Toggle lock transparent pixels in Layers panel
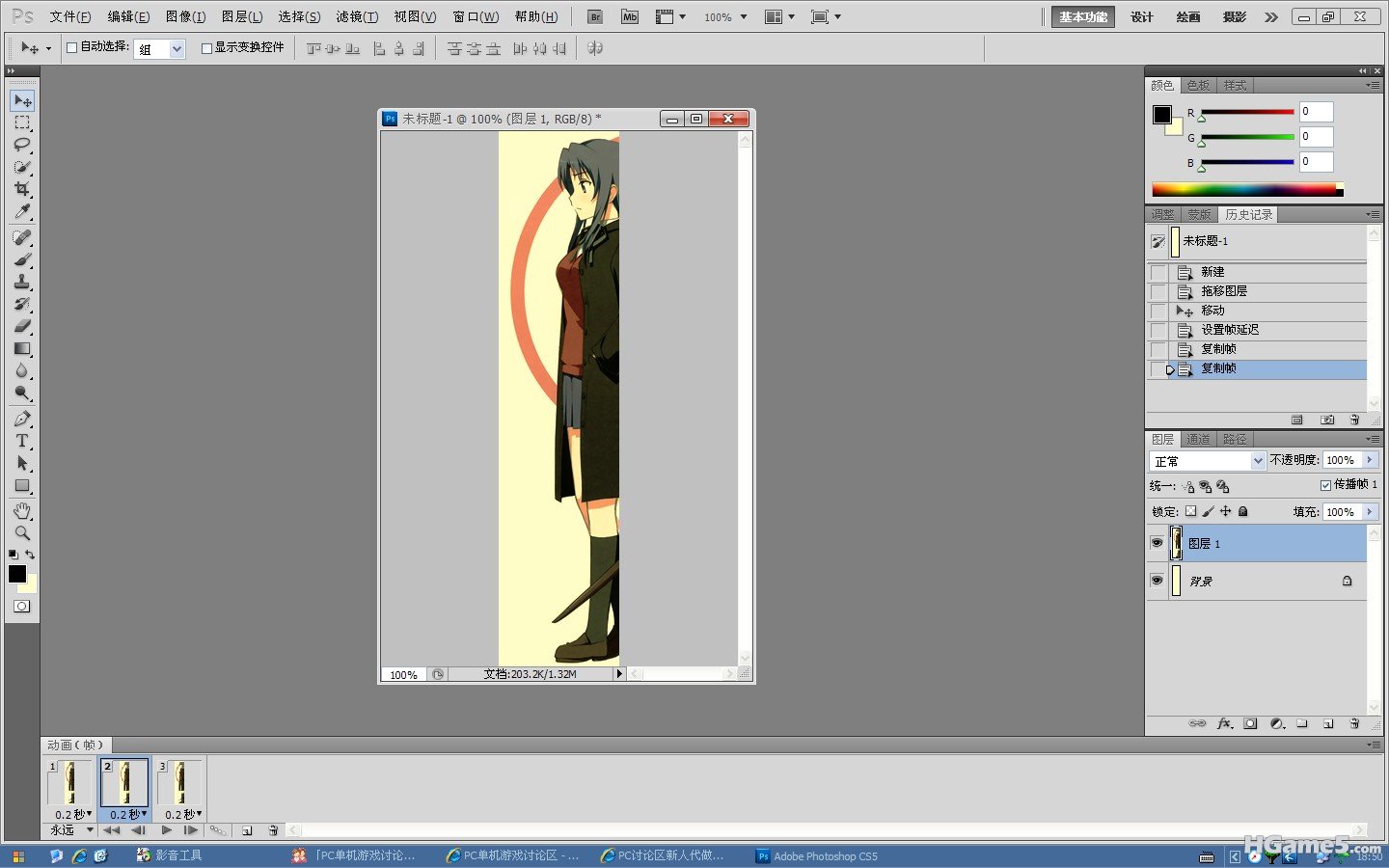1389x868 pixels. pos(1190,511)
